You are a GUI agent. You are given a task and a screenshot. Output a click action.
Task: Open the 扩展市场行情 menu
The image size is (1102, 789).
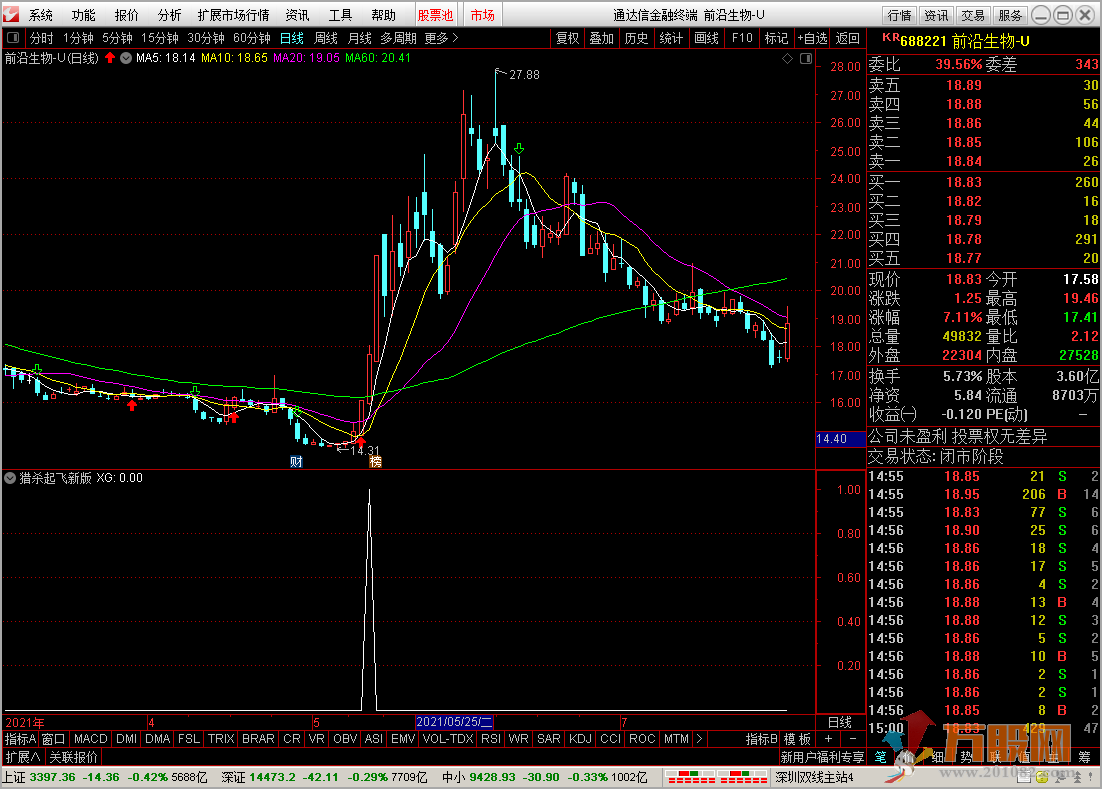click(x=233, y=15)
